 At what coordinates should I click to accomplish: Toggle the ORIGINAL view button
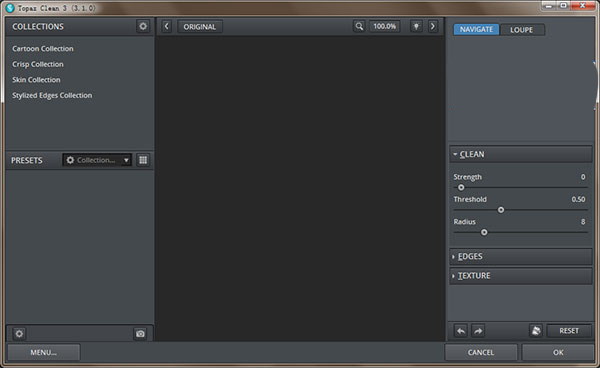point(200,26)
